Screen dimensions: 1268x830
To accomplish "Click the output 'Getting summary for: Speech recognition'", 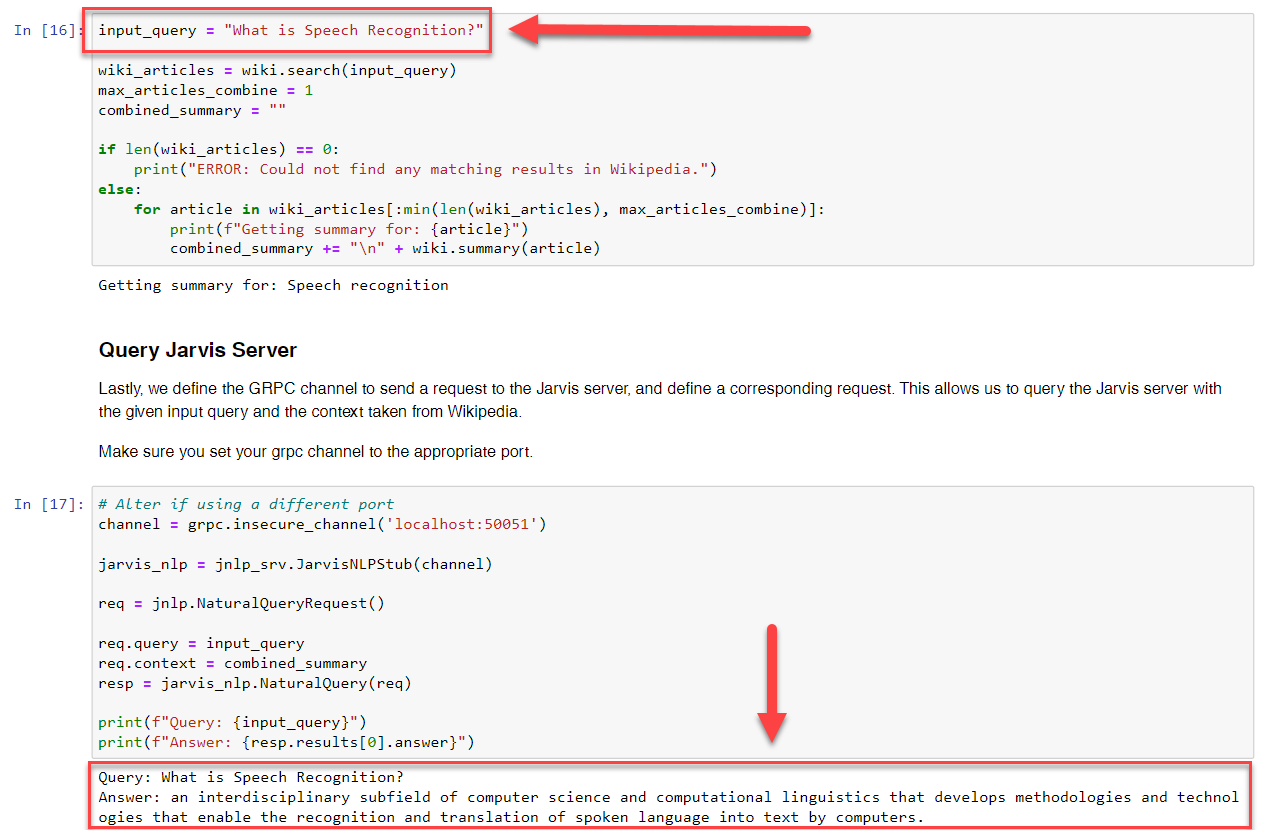I will pos(273,285).
